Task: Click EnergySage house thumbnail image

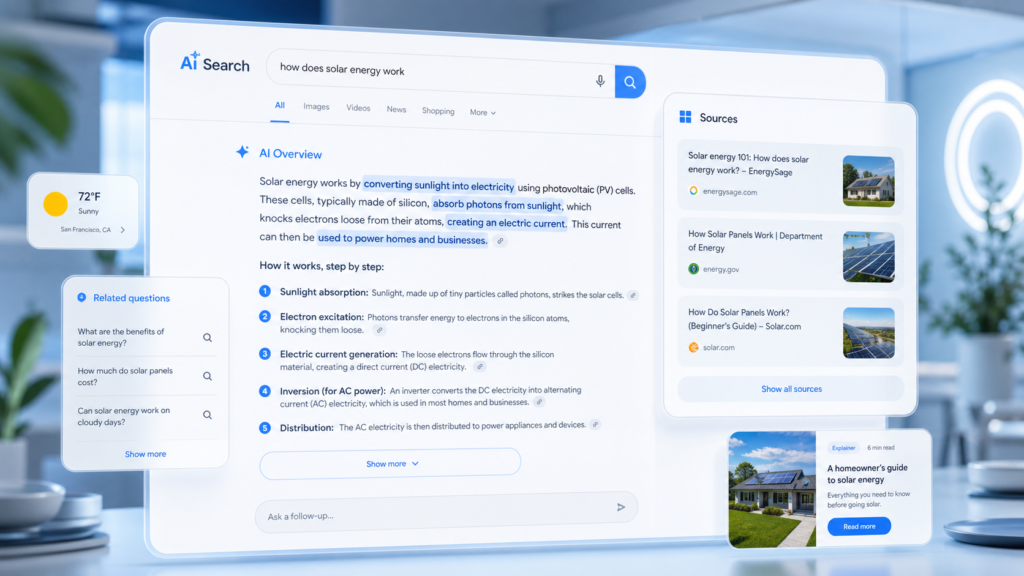Action: tap(869, 181)
